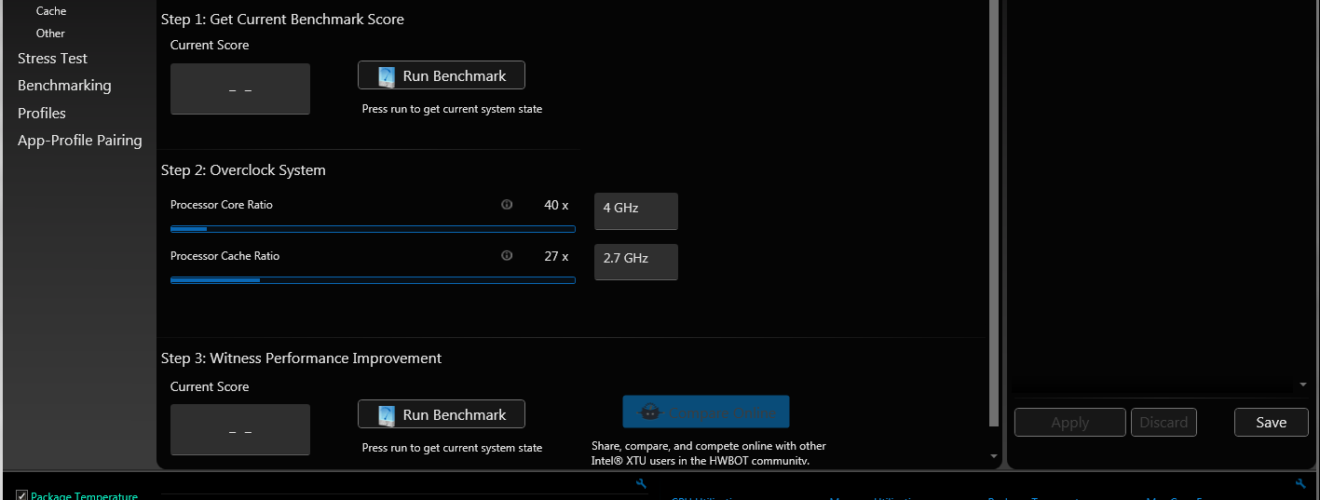The image size is (1320, 500).
Task: Click scroll-down arrow of main panel
Action: (993, 456)
